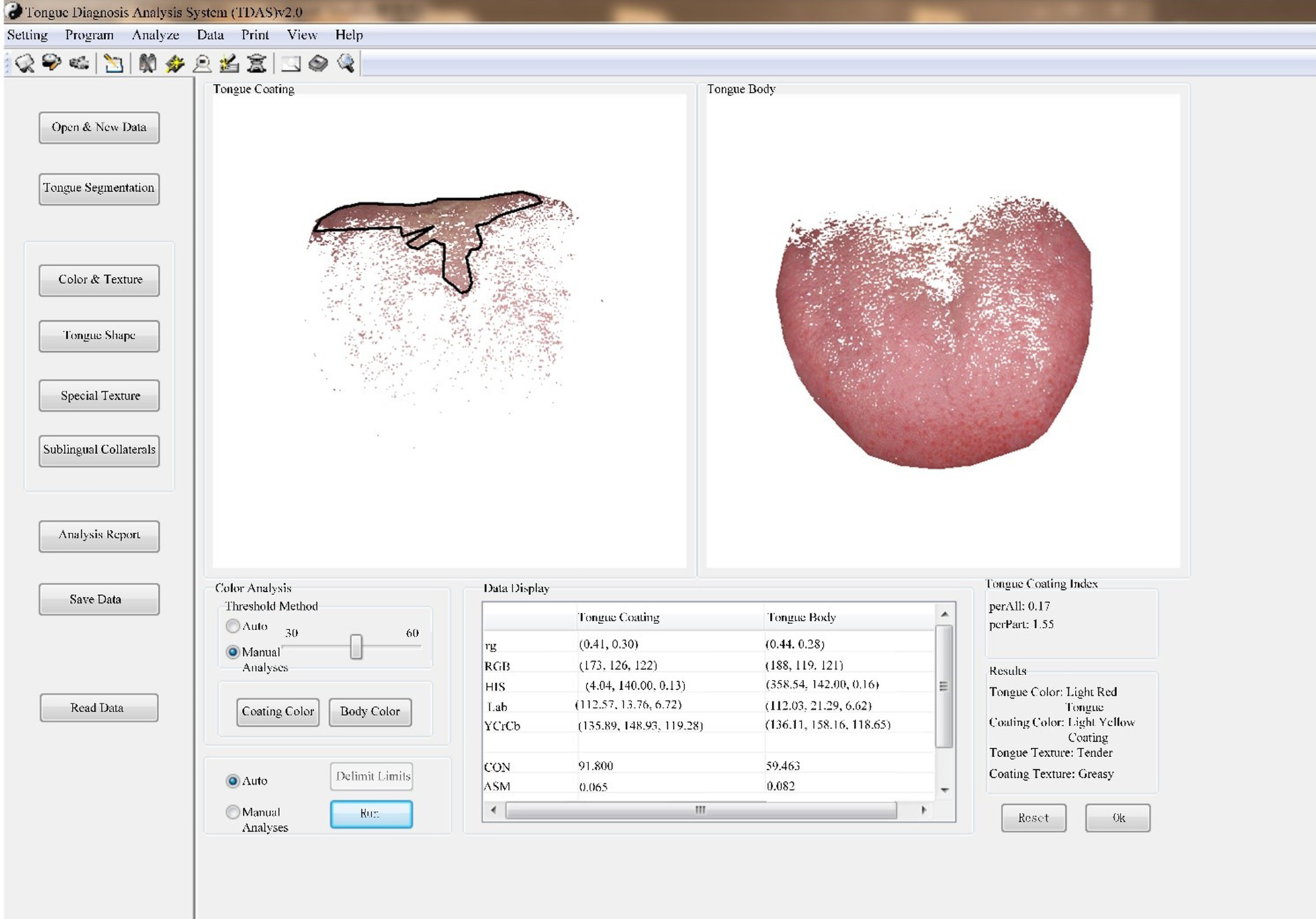Click the horizontal scrollbar thumb in Data Display
The image size is (1316, 919).
click(x=701, y=810)
